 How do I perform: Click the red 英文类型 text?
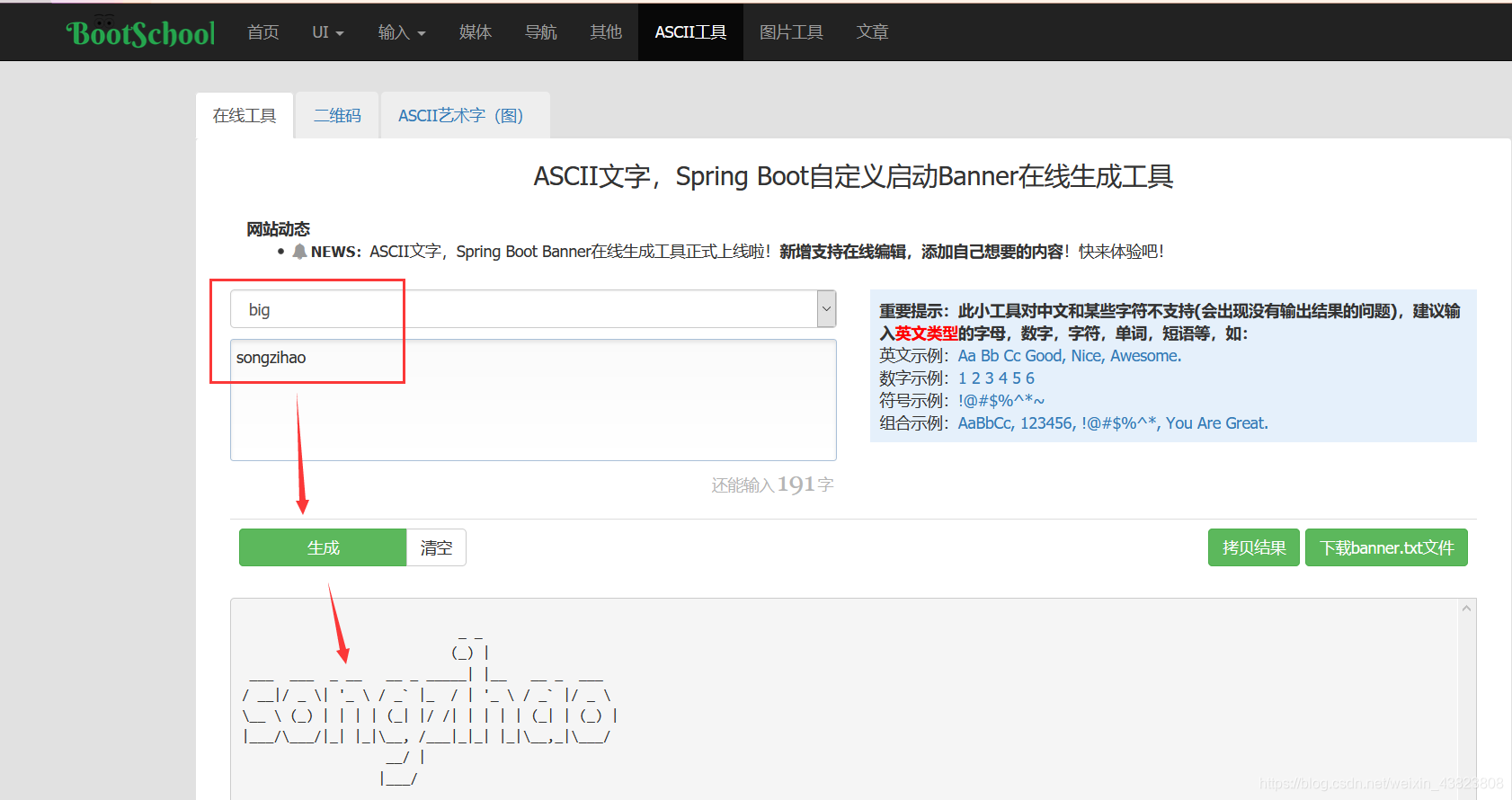click(926, 333)
